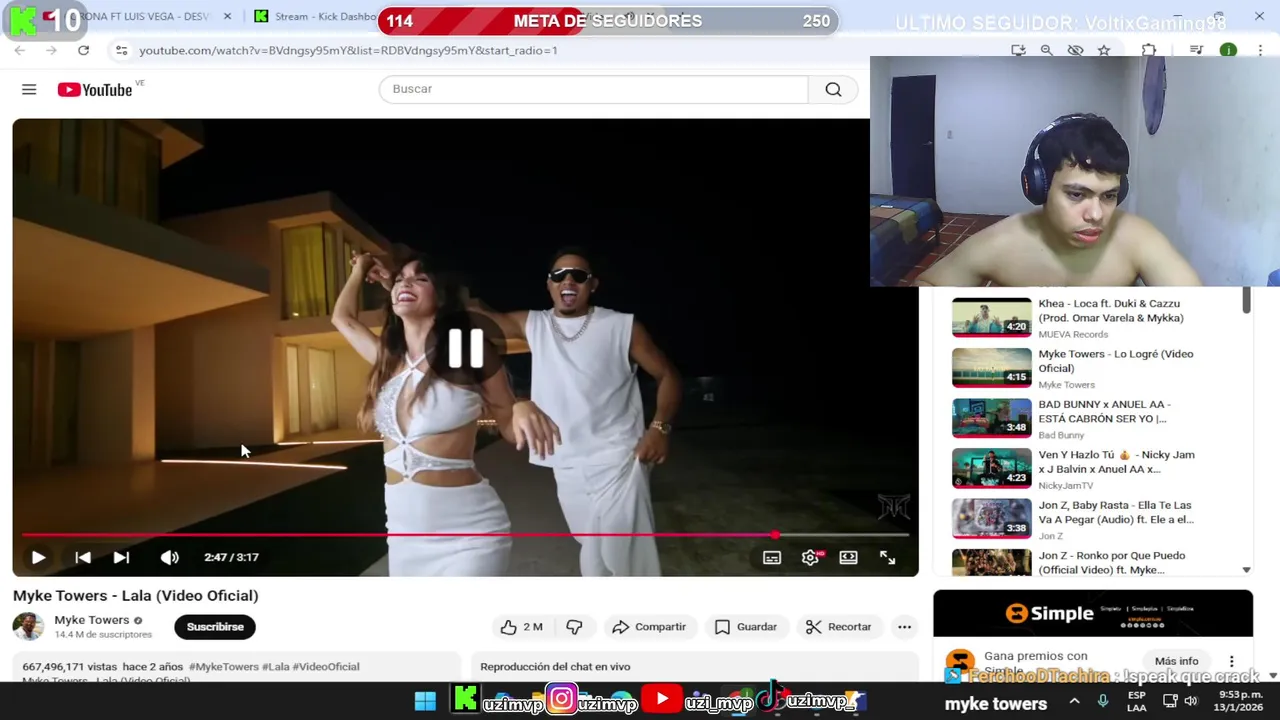Go back with browser back arrow
1280x720 pixels.
[20, 50]
